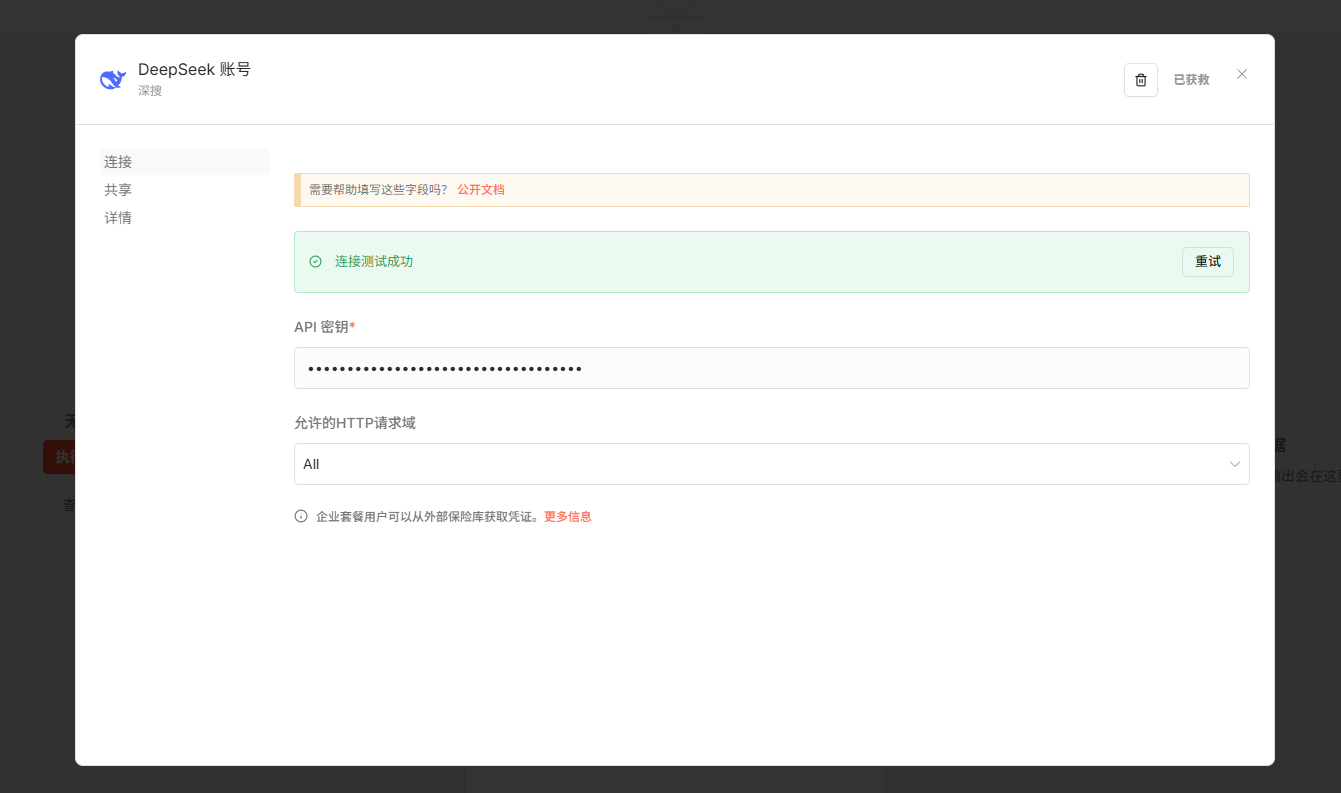Expand the dropdown chevron beside All
Image resolution: width=1341 pixels, height=793 pixels.
point(1234,464)
